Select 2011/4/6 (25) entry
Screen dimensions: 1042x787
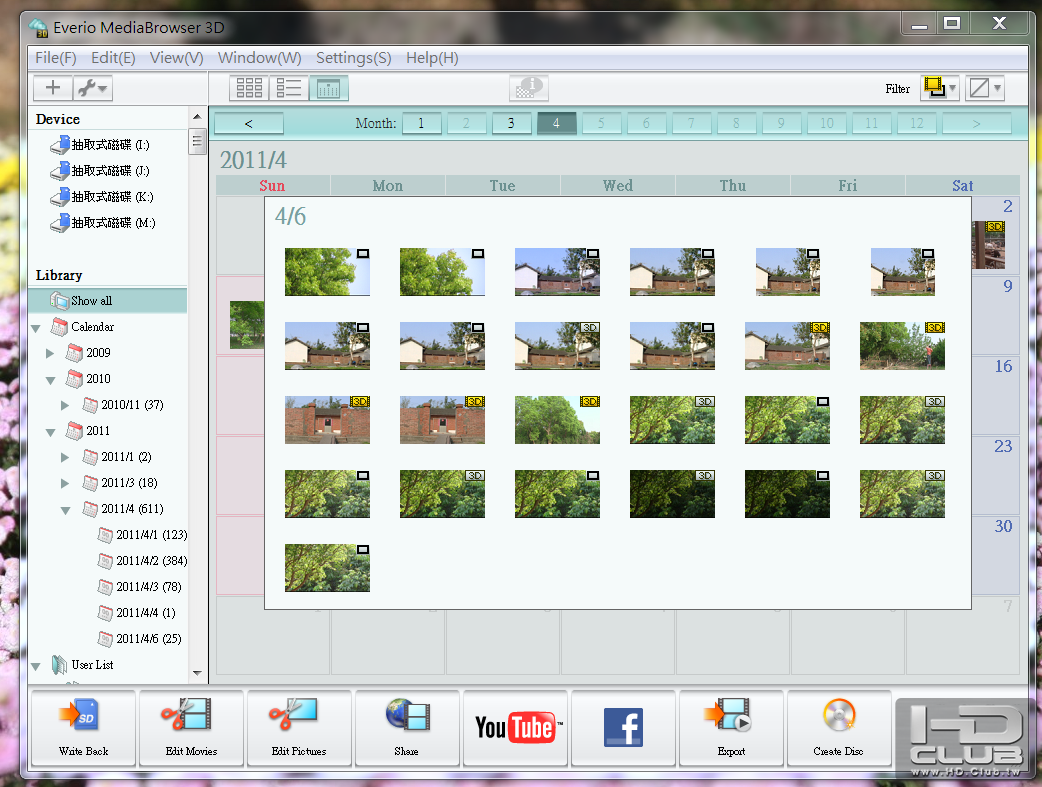140,638
